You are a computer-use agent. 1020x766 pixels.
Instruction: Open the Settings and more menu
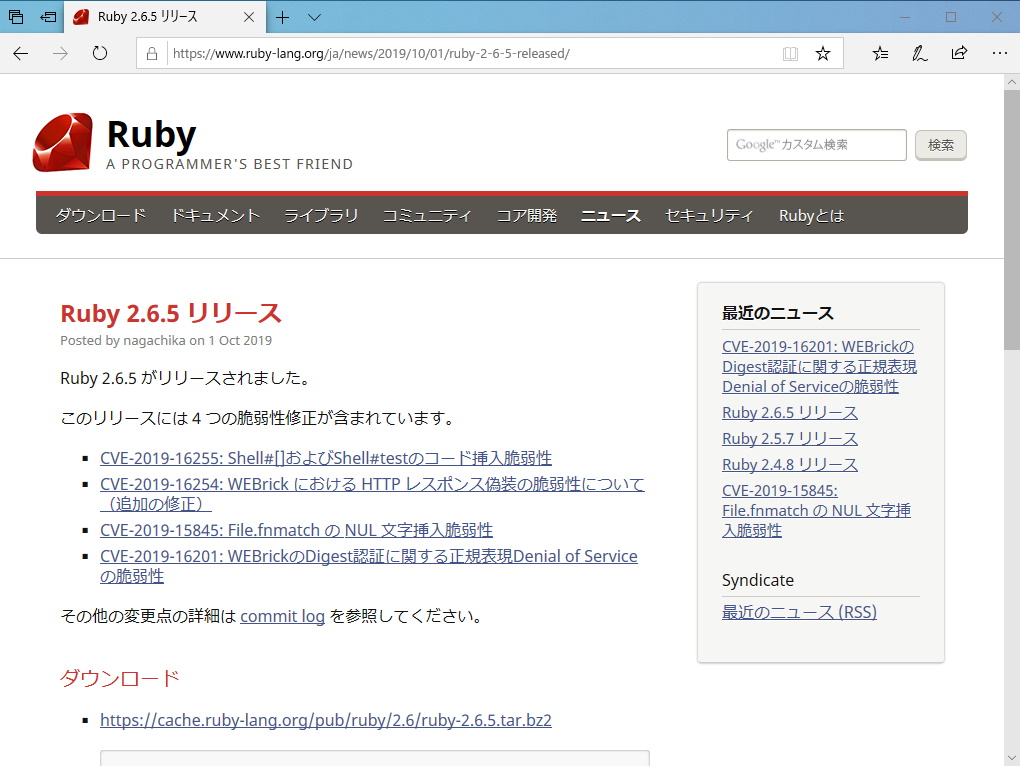click(x=999, y=54)
